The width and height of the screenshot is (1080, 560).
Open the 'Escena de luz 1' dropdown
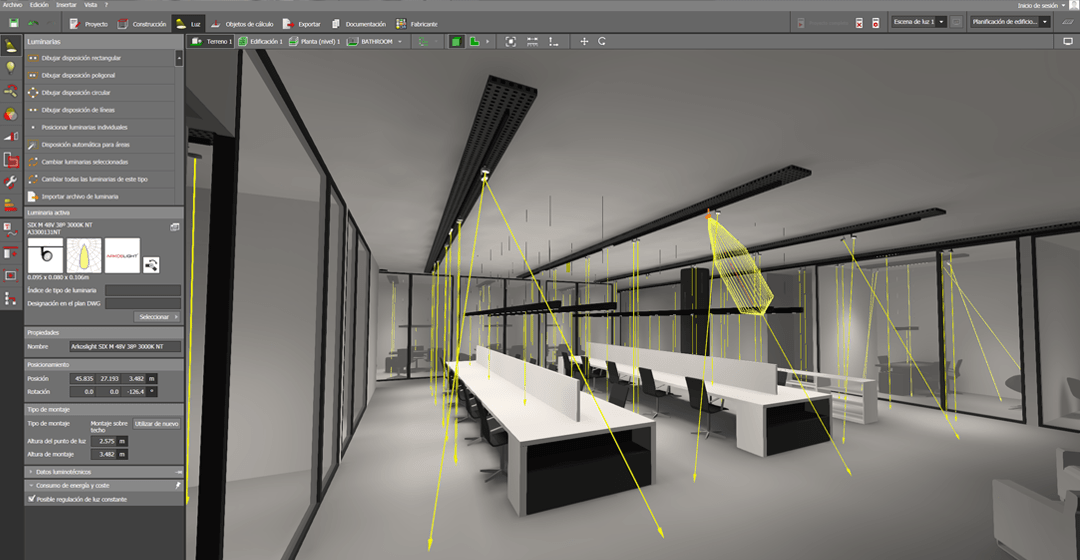pos(917,21)
